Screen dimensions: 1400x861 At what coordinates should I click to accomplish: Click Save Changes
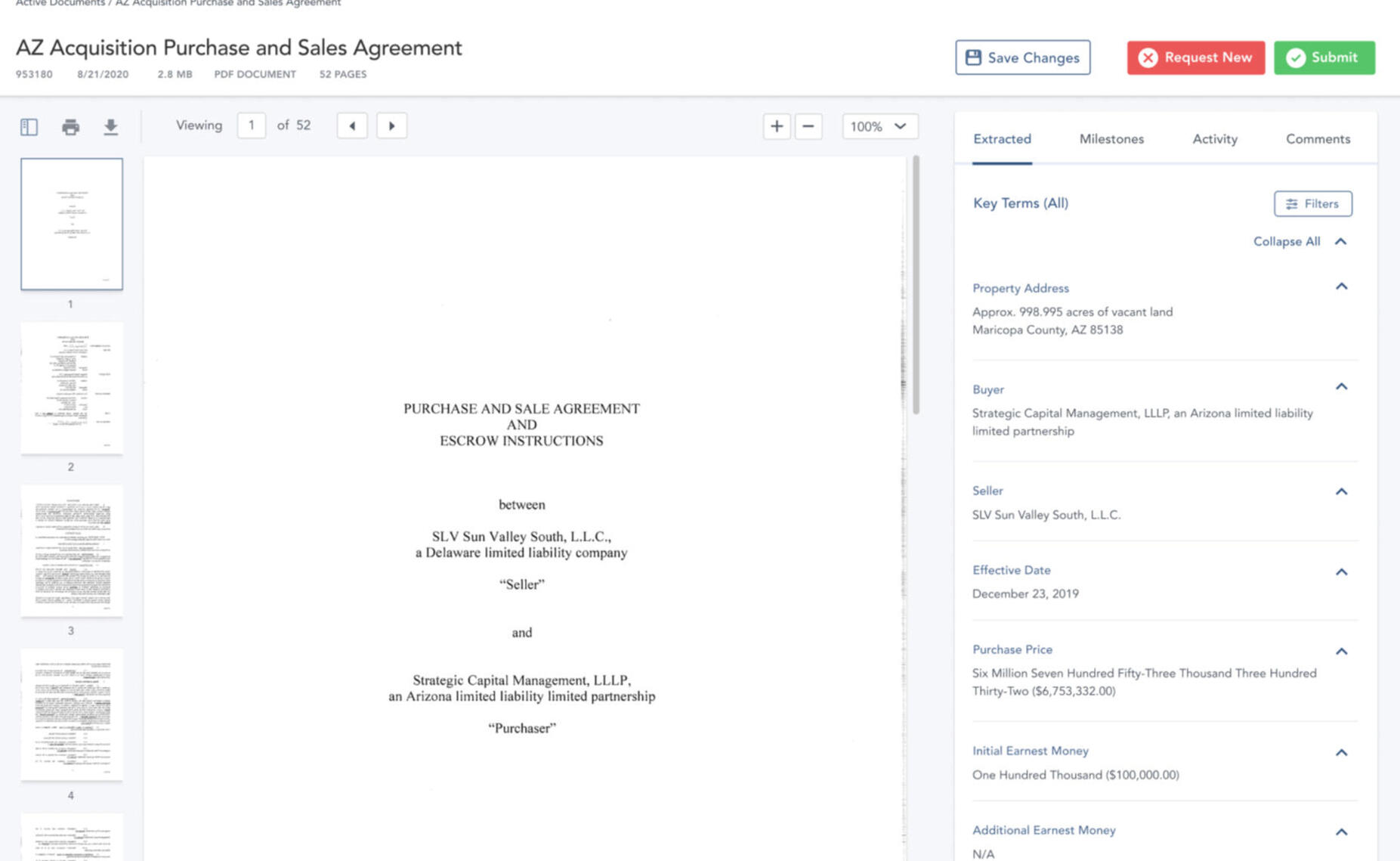point(1022,57)
